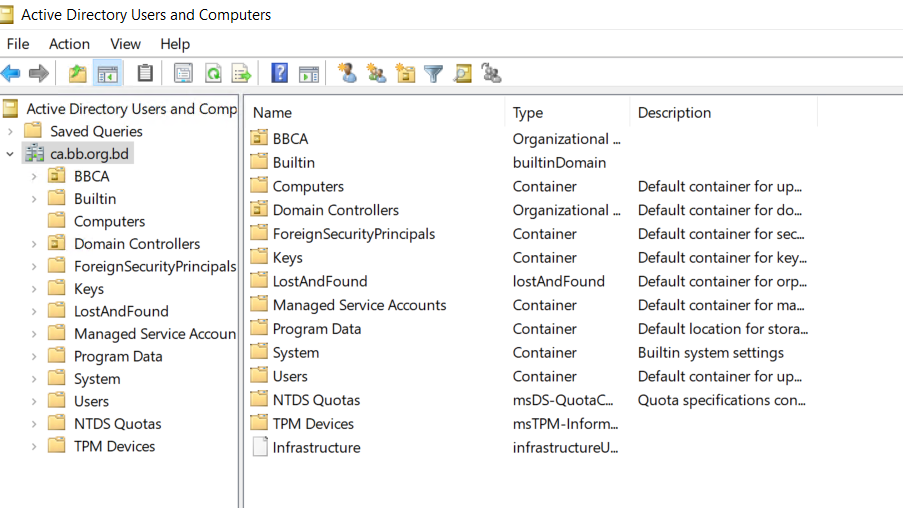This screenshot has height=508, width=903.
Task: Click the Forward arrow toolbar icon
Action: pyautogui.click(x=39, y=73)
